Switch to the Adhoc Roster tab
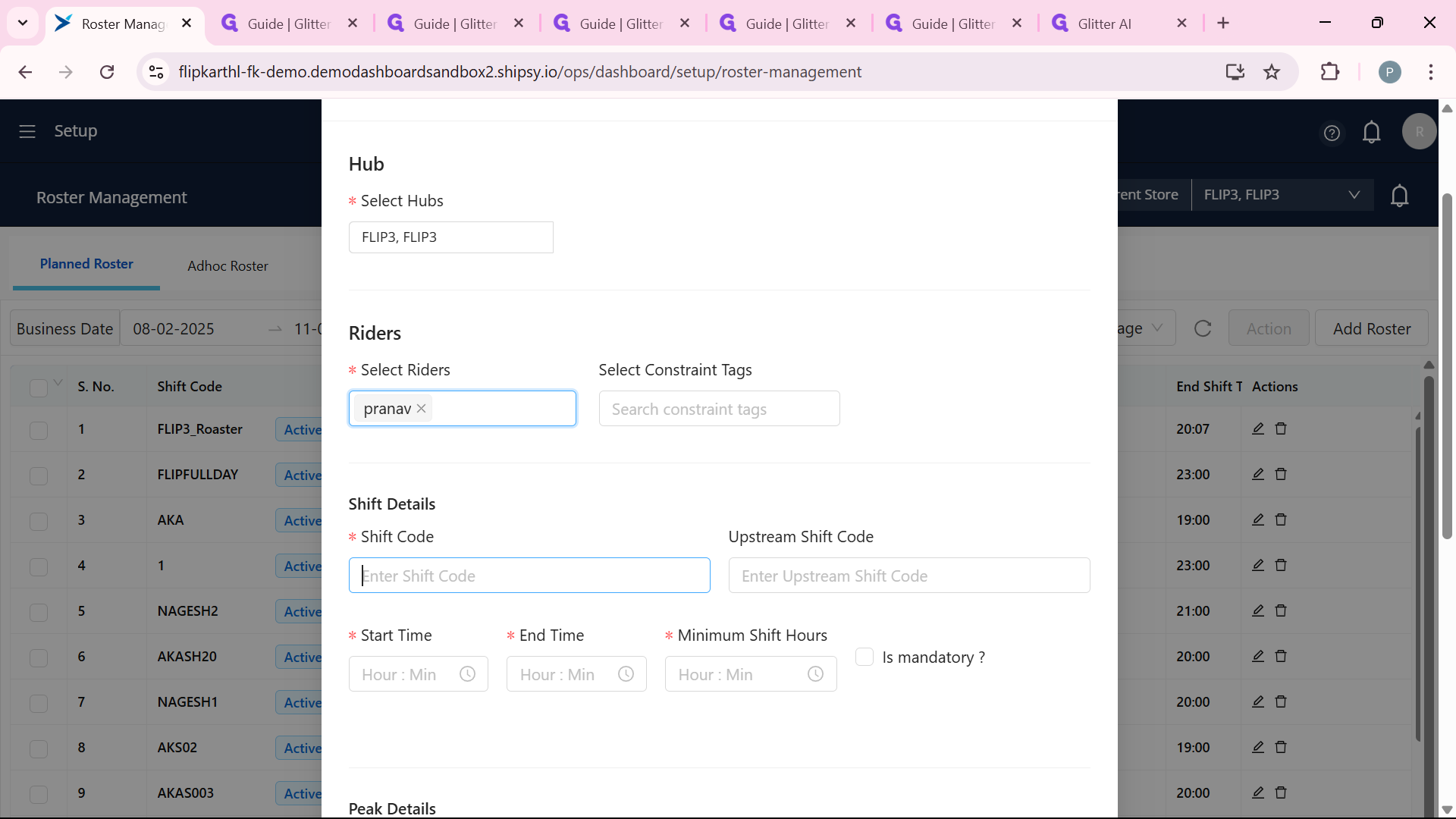1456x819 pixels. click(227, 266)
